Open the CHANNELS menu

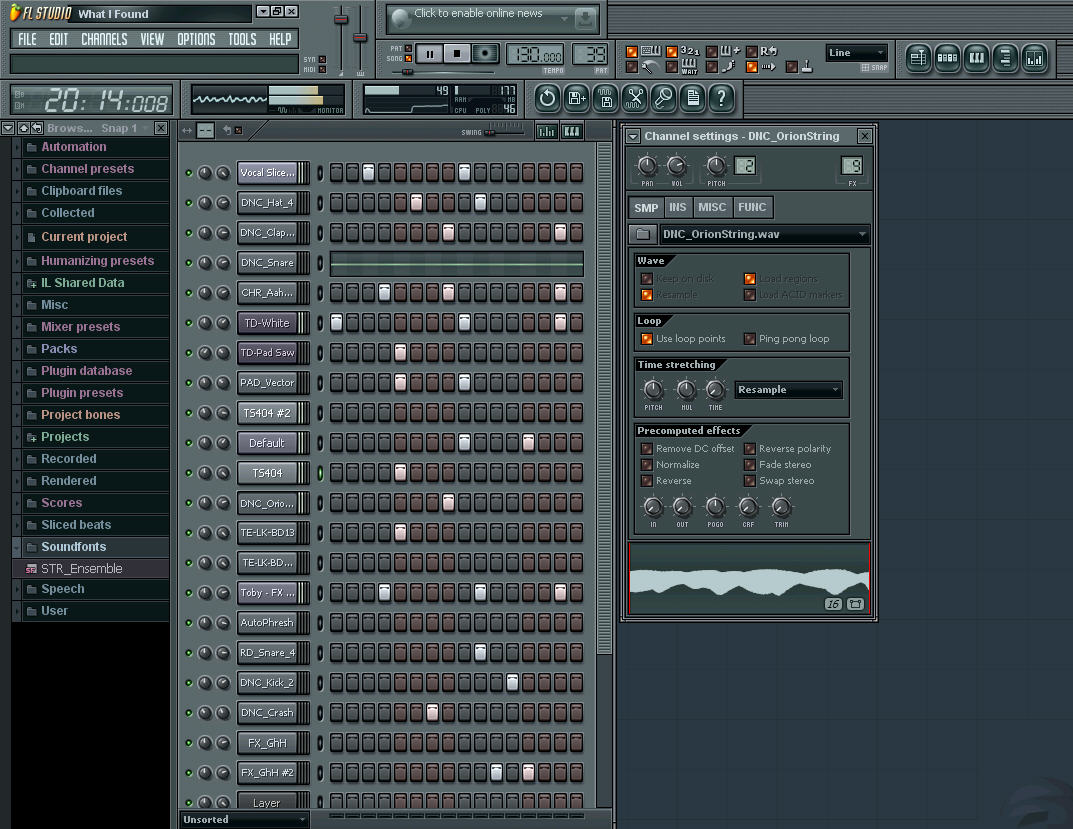pos(104,39)
